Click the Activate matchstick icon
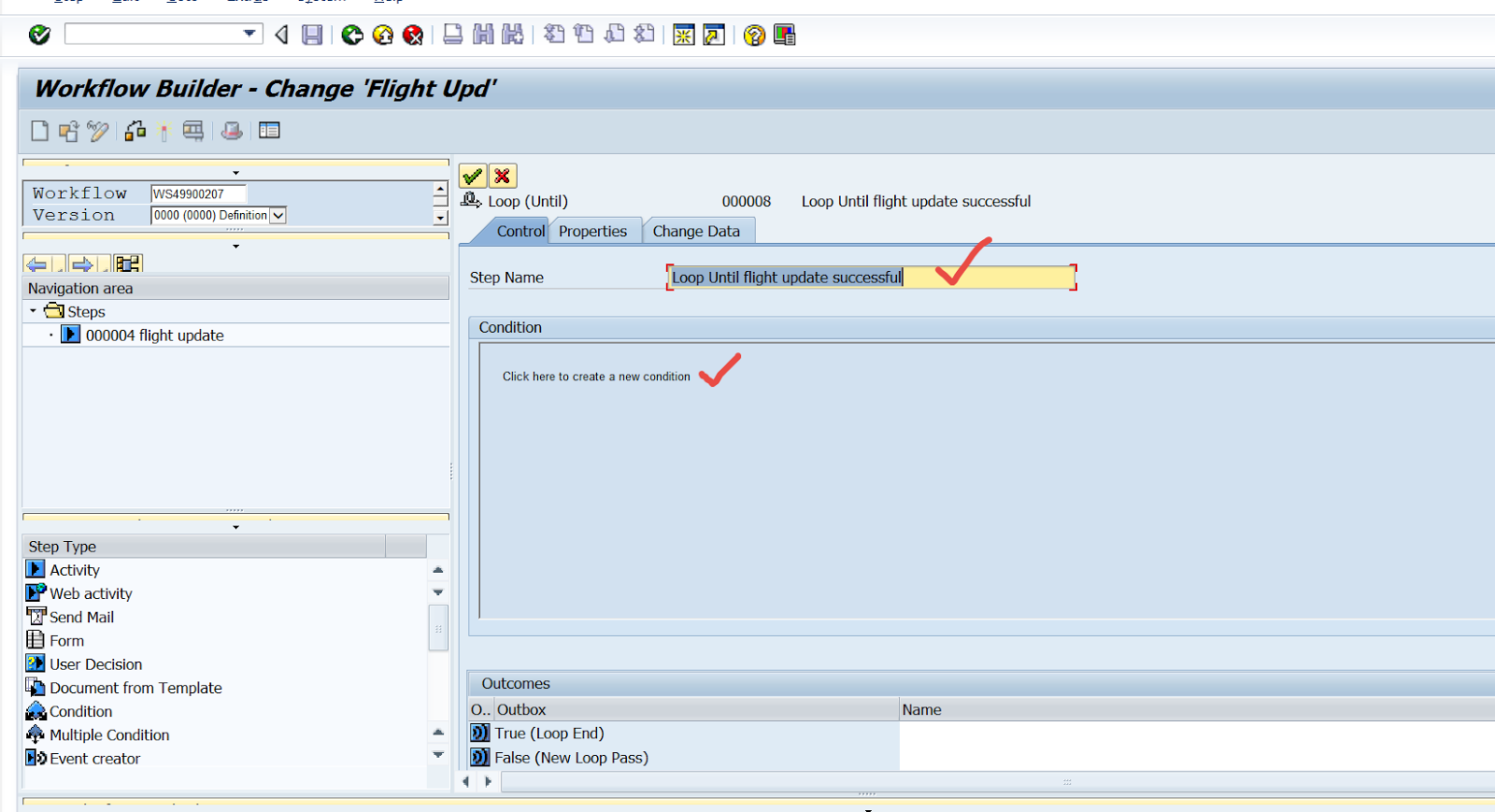Image resolution: width=1495 pixels, height=812 pixels. pyautogui.click(x=164, y=132)
